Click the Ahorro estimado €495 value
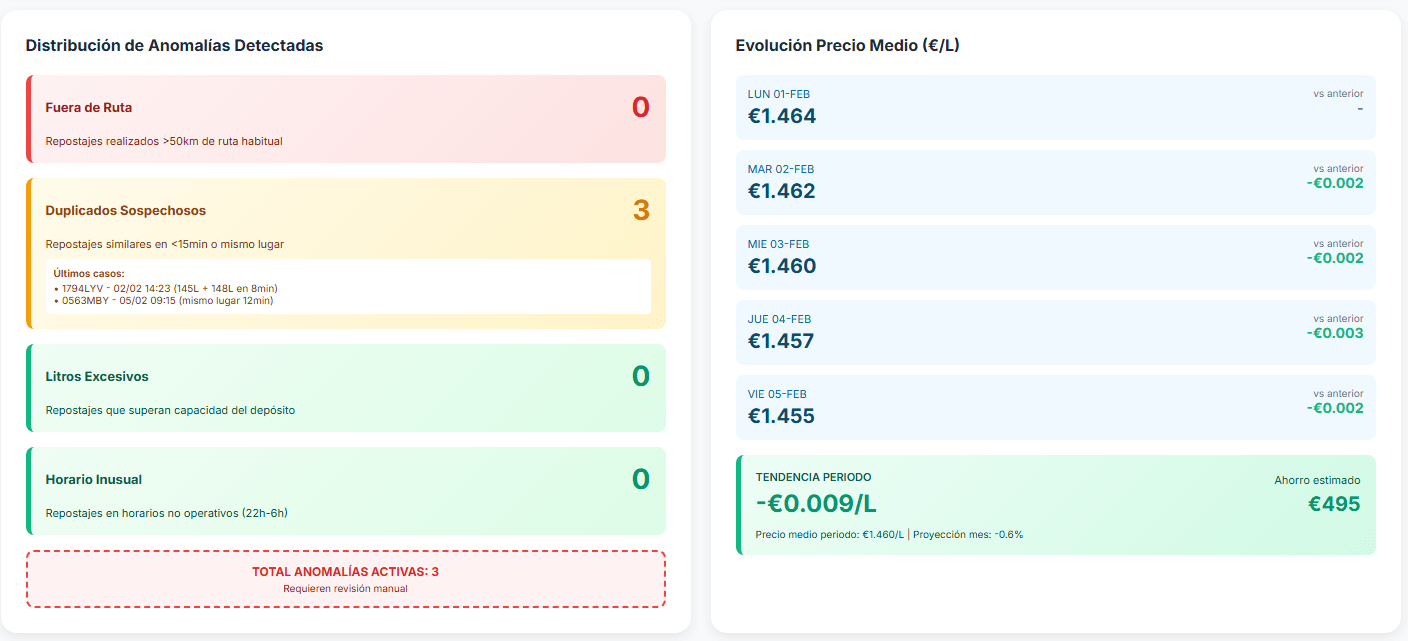This screenshot has height=641, width=1408. click(1334, 504)
